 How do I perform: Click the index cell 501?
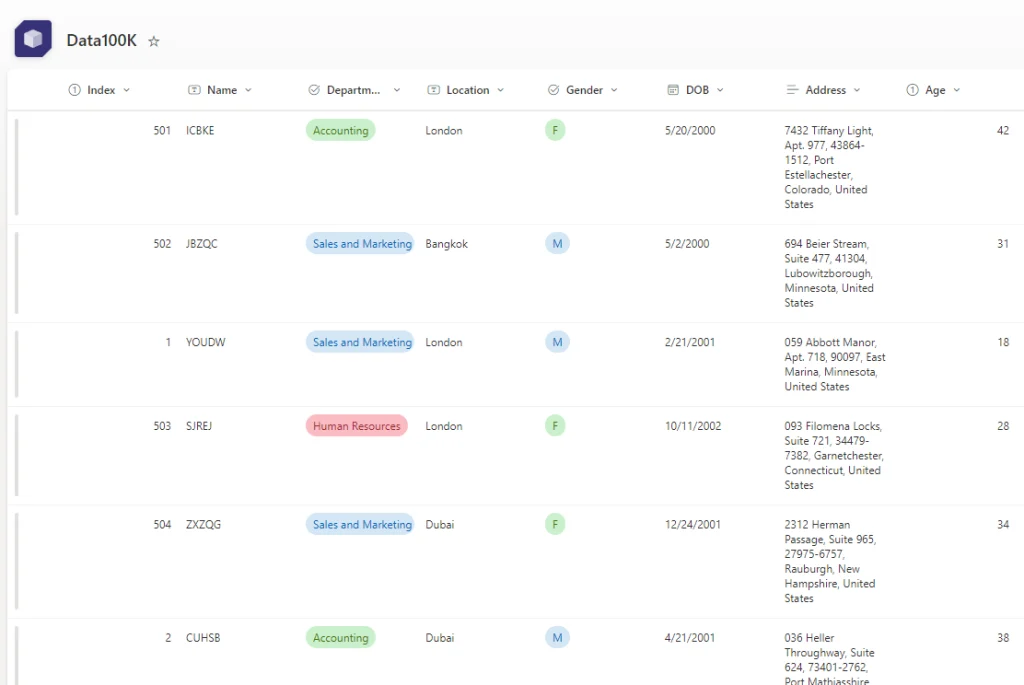click(x=162, y=131)
